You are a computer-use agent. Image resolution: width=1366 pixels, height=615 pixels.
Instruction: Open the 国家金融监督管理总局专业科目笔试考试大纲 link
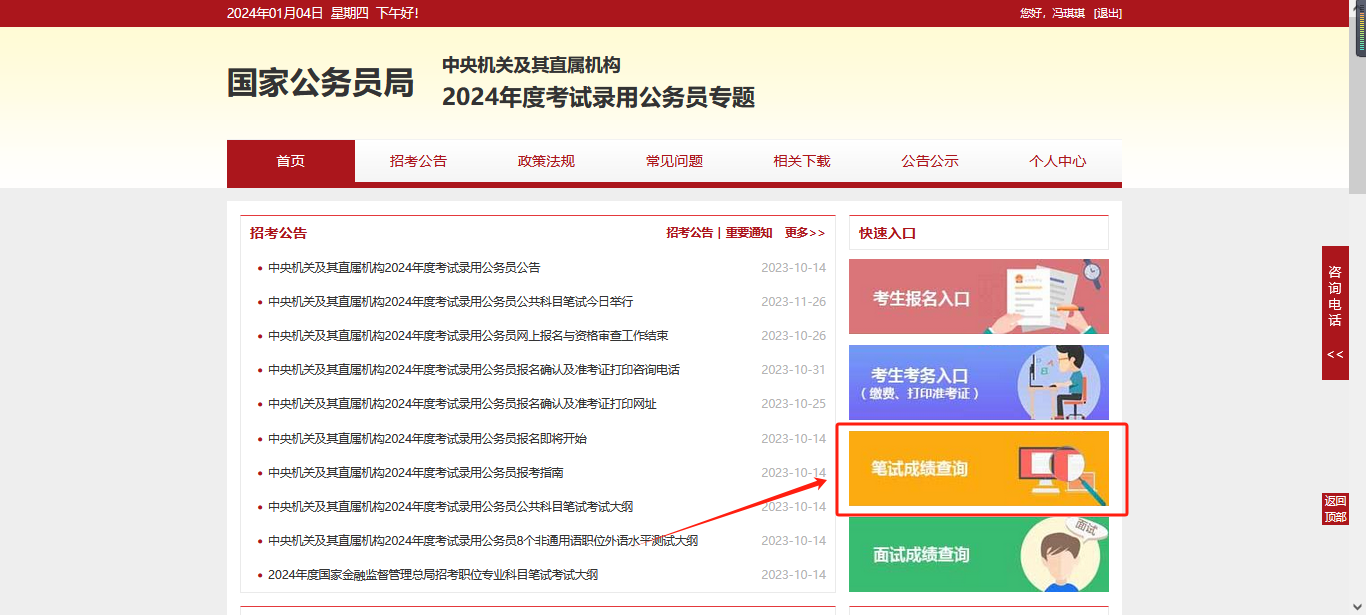(433, 575)
